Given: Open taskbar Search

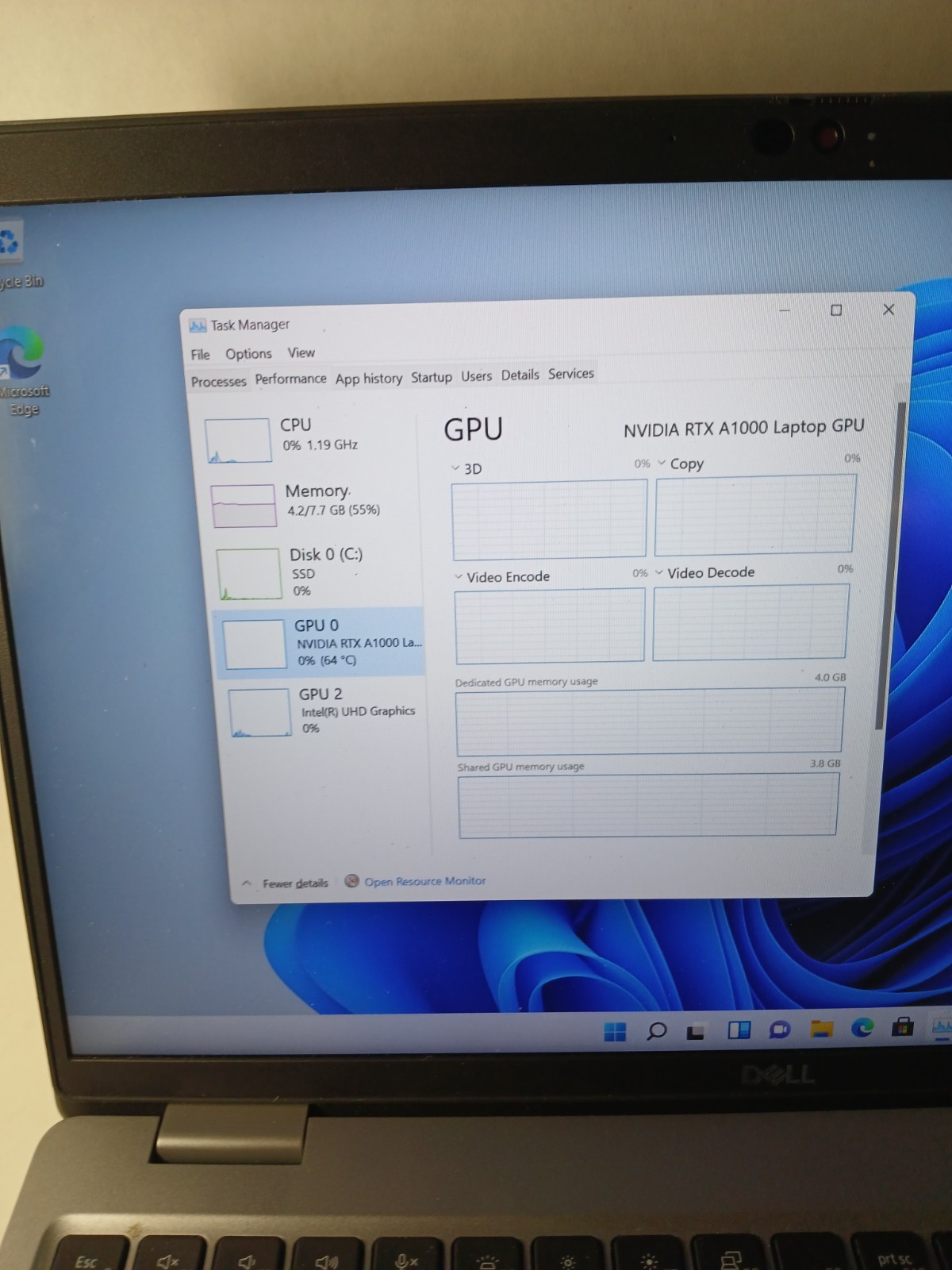Looking at the screenshot, I should click(656, 1031).
